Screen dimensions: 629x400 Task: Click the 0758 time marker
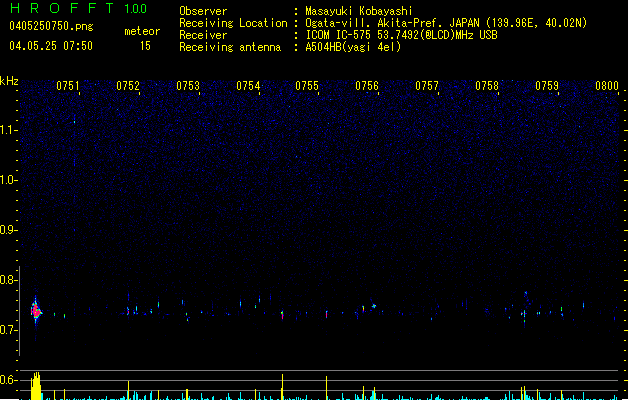(487, 86)
